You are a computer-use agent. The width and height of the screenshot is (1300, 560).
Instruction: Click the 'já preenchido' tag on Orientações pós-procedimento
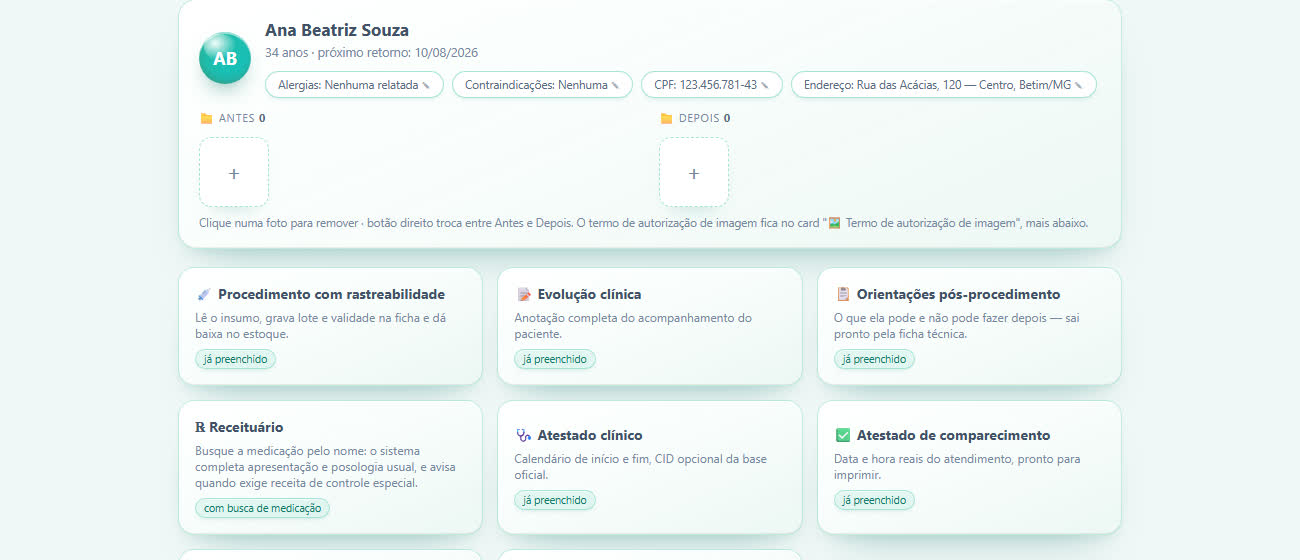874,359
